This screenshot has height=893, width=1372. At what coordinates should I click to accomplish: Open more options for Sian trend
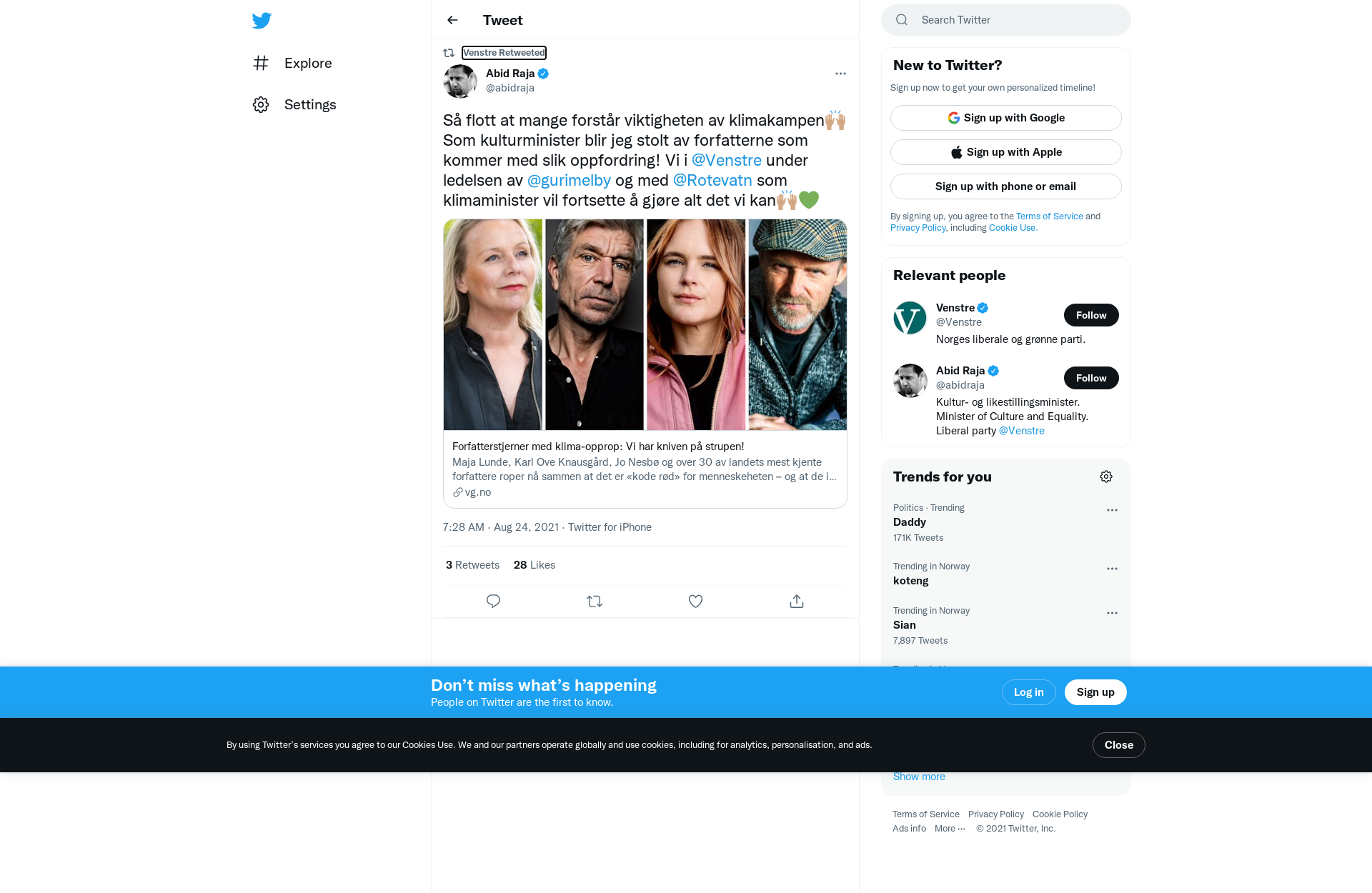(1112, 613)
